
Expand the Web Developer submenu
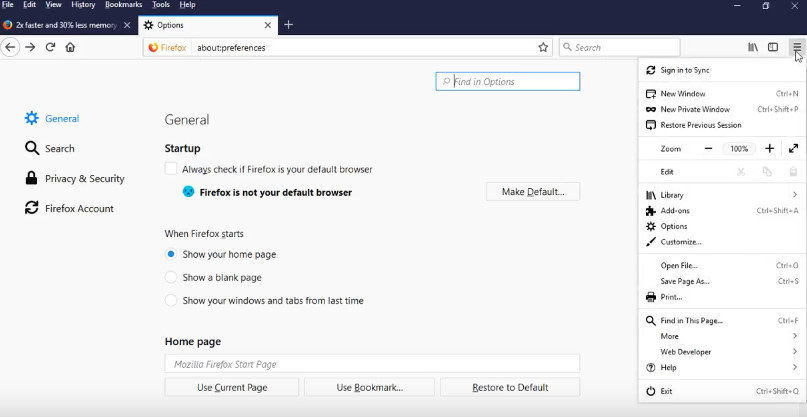coord(722,352)
